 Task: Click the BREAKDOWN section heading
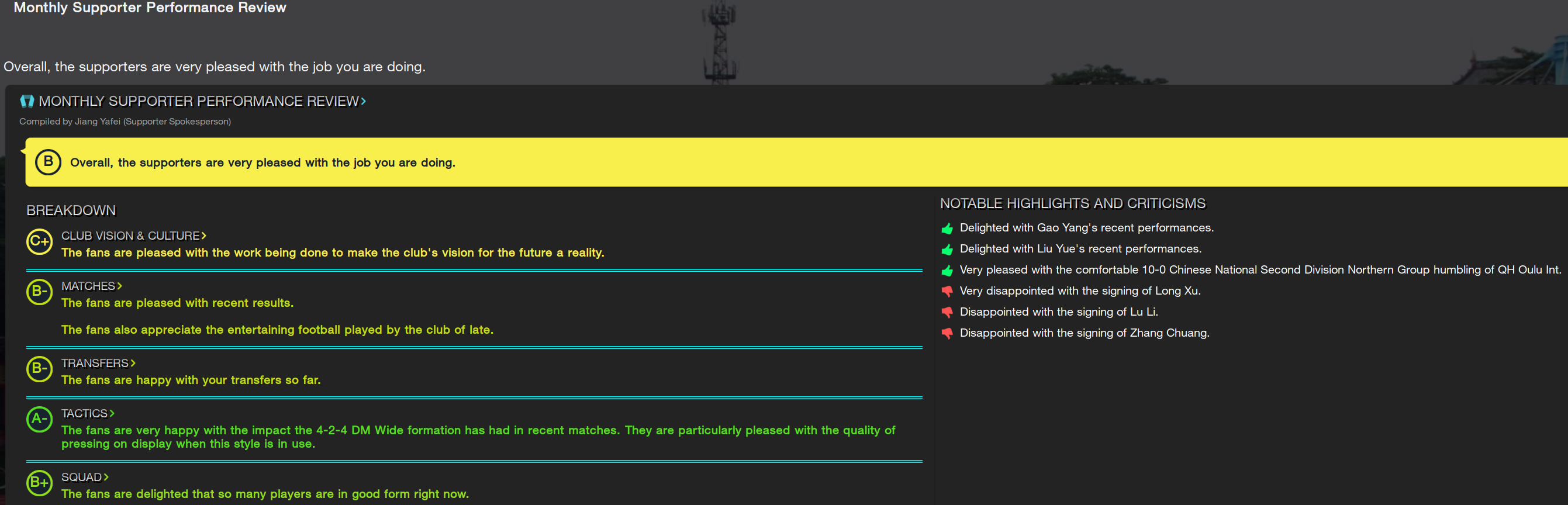point(71,210)
